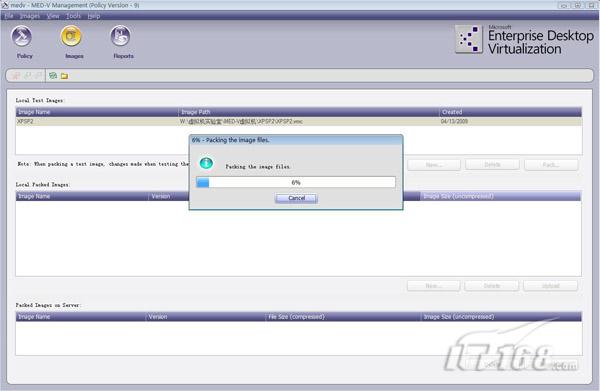Click the info icon in packing dialog
600x391 pixels.
pyautogui.click(x=206, y=163)
